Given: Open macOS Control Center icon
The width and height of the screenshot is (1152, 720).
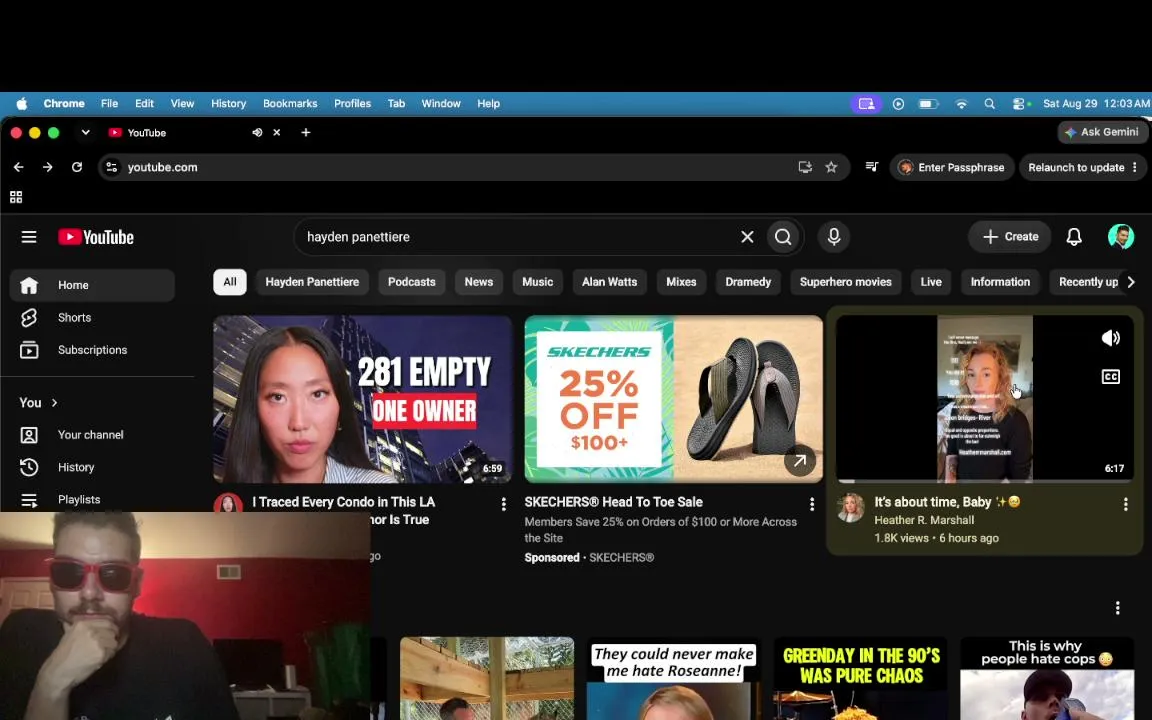Looking at the screenshot, I should coord(1020,104).
